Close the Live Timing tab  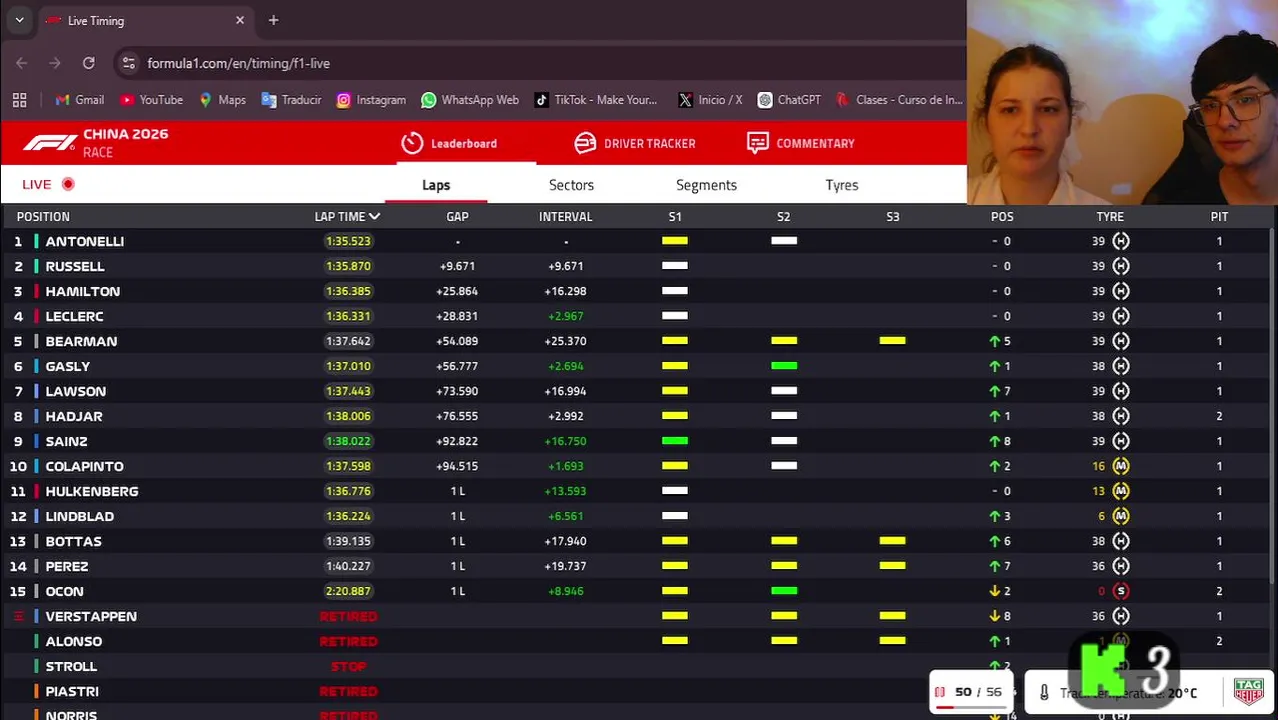pos(240,20)
